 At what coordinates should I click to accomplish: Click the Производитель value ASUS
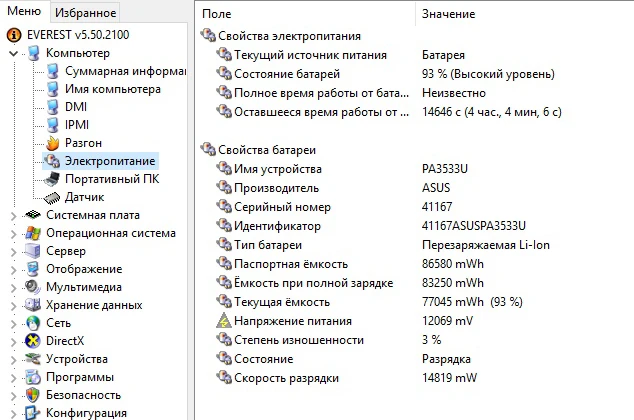click(x=436, y=188)
